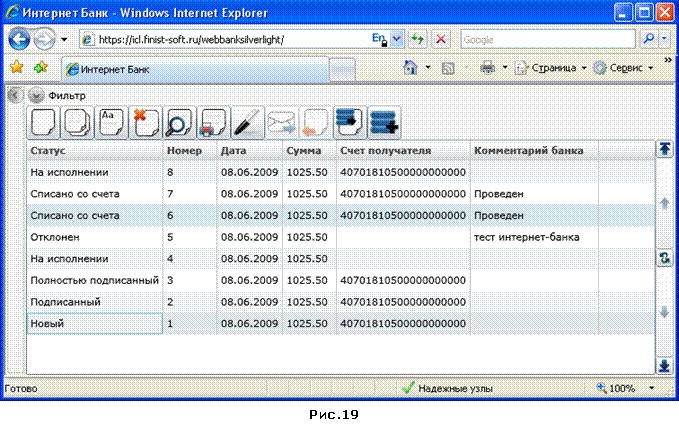The width and height of the screenshot is (679, 430).
Task: Jump to the top of the list
Action: pos(665,149)
